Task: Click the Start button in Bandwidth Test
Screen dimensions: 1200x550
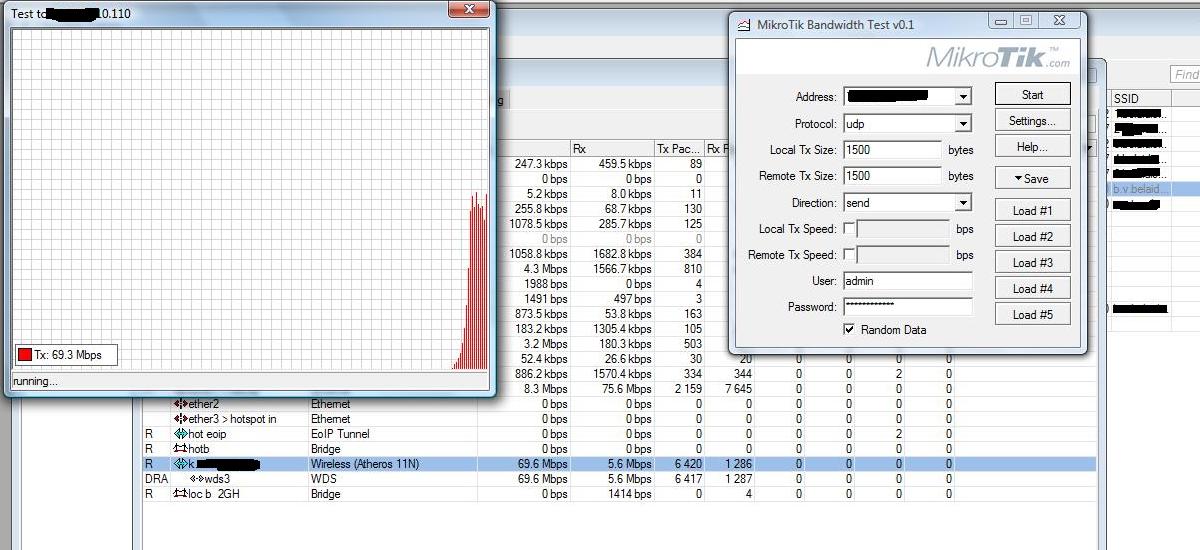Action: point(1033,94)
